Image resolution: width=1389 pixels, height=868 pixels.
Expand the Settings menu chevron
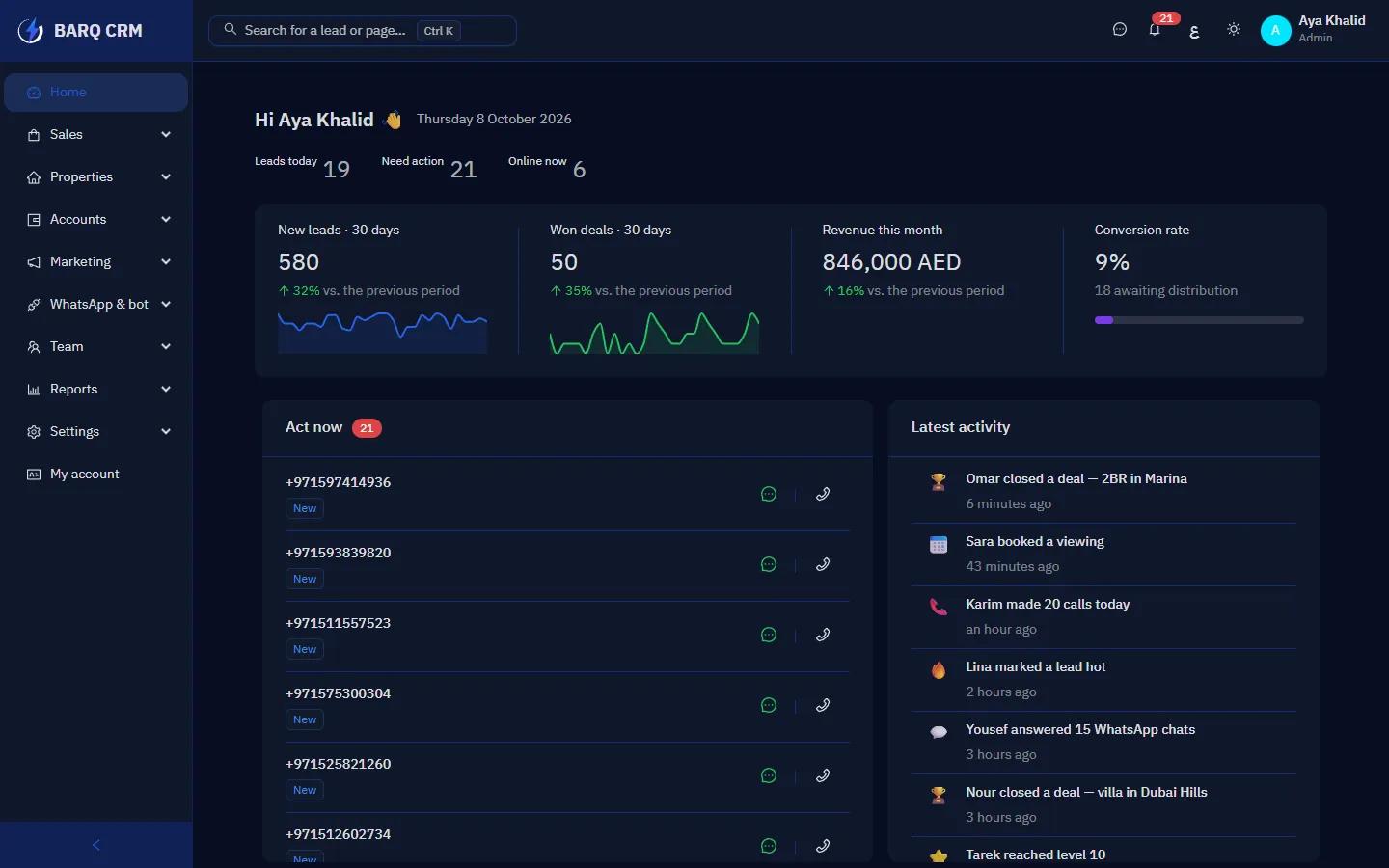point(166,432)
